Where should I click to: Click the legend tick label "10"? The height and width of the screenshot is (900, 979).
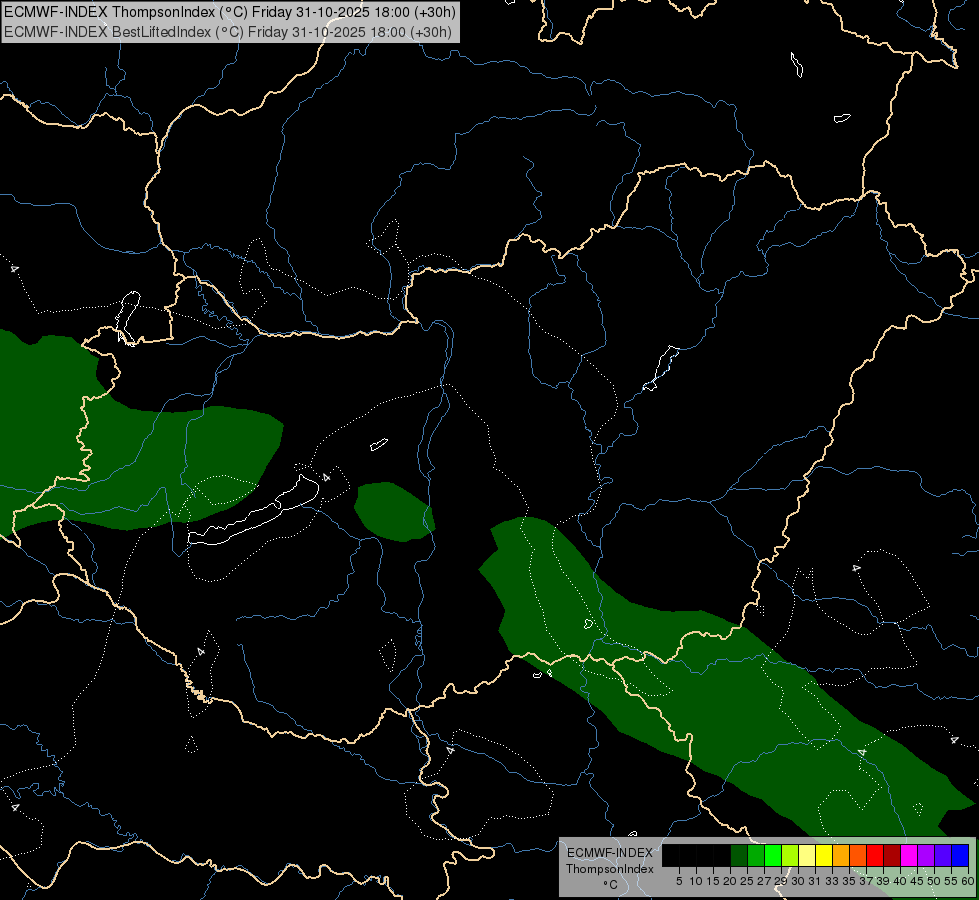pos(696,881)
